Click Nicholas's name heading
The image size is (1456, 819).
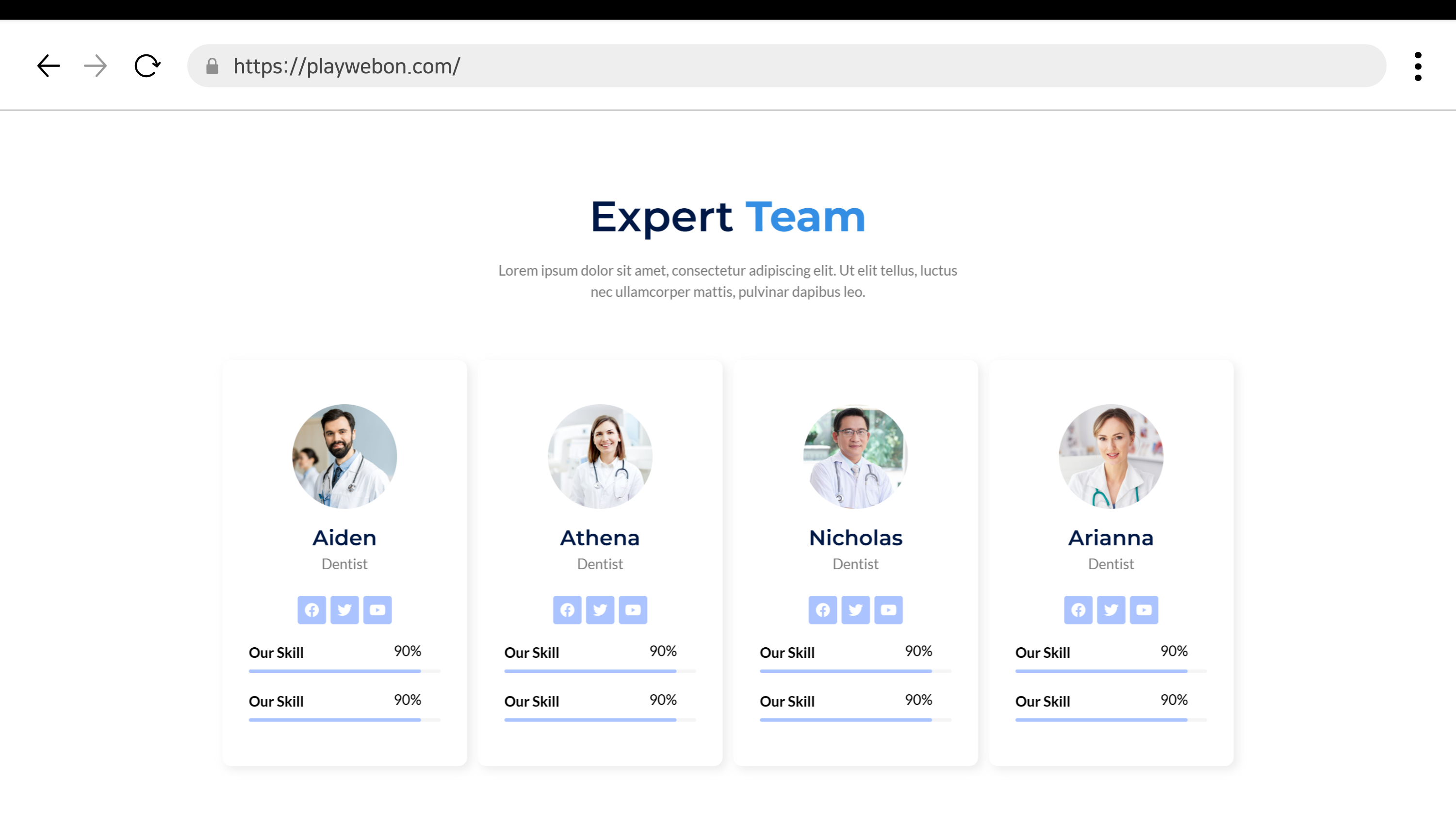click(855, 538)
